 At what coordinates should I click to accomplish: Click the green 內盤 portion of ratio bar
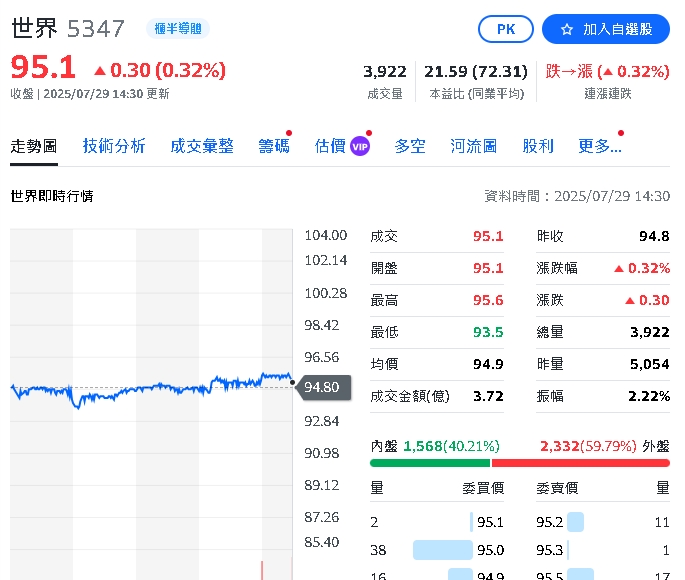(x=430, y=463)
